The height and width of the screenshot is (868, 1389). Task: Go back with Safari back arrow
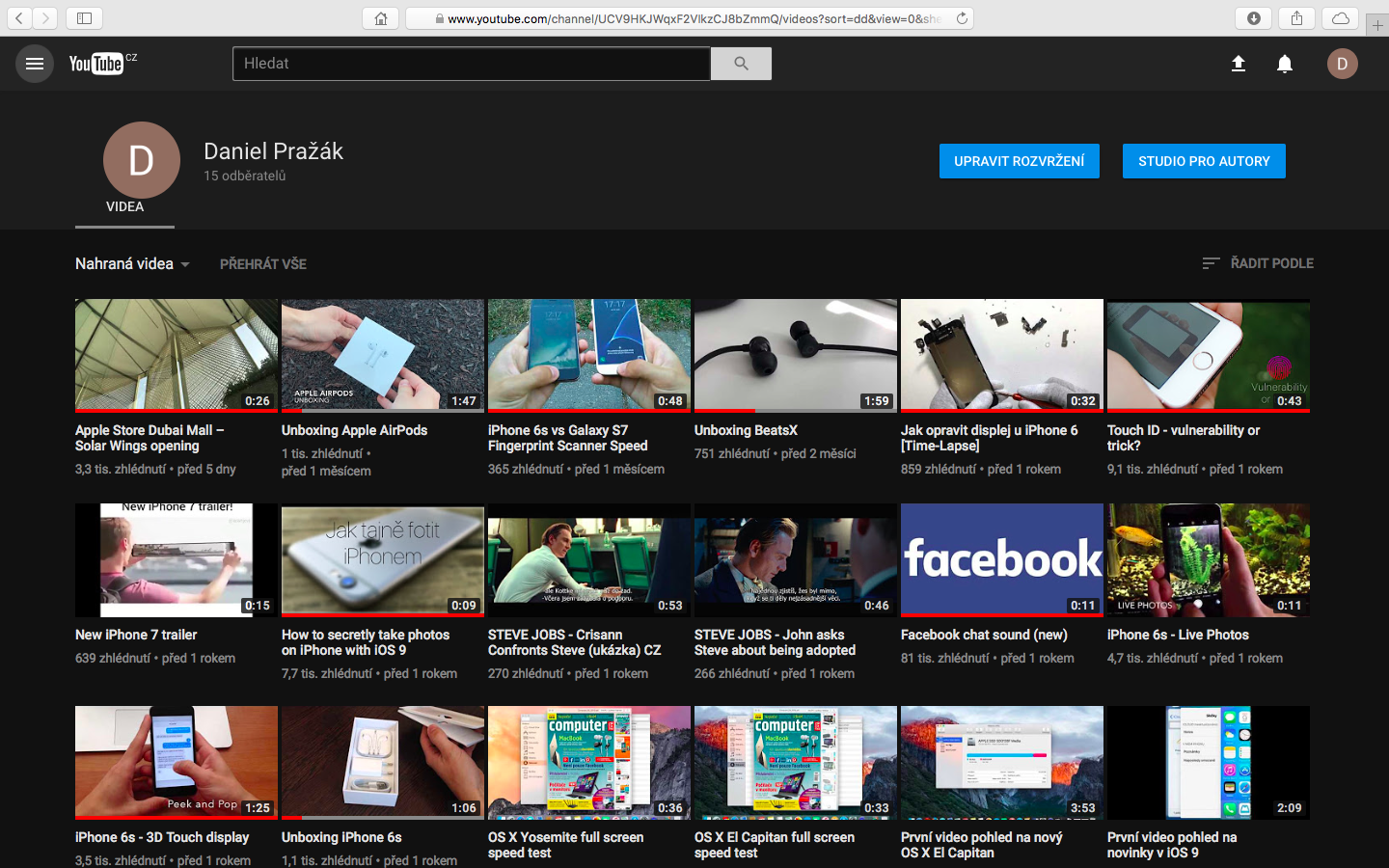coord(19,18)
